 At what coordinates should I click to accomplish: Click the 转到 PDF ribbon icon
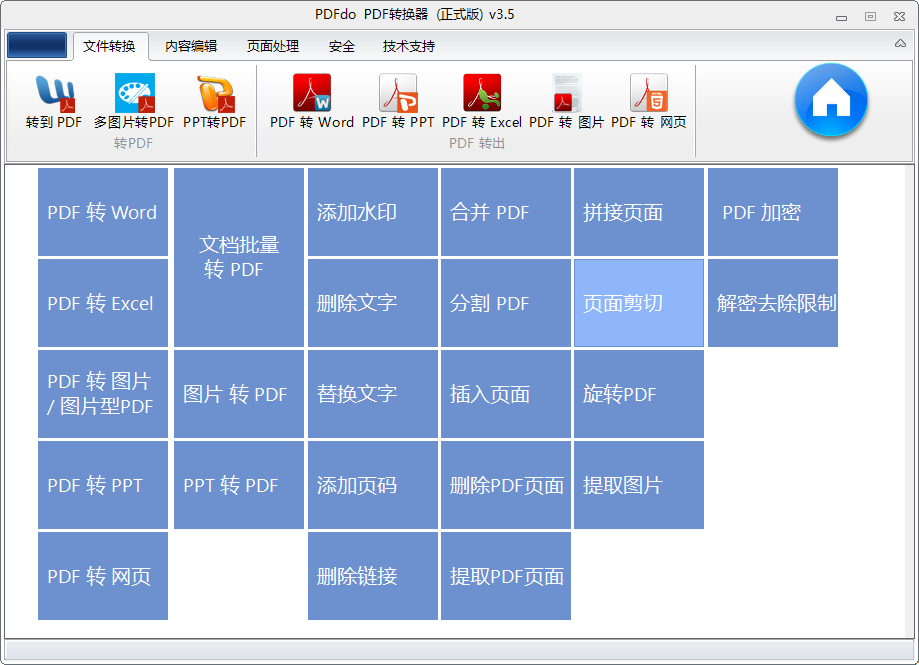point(54,101)
